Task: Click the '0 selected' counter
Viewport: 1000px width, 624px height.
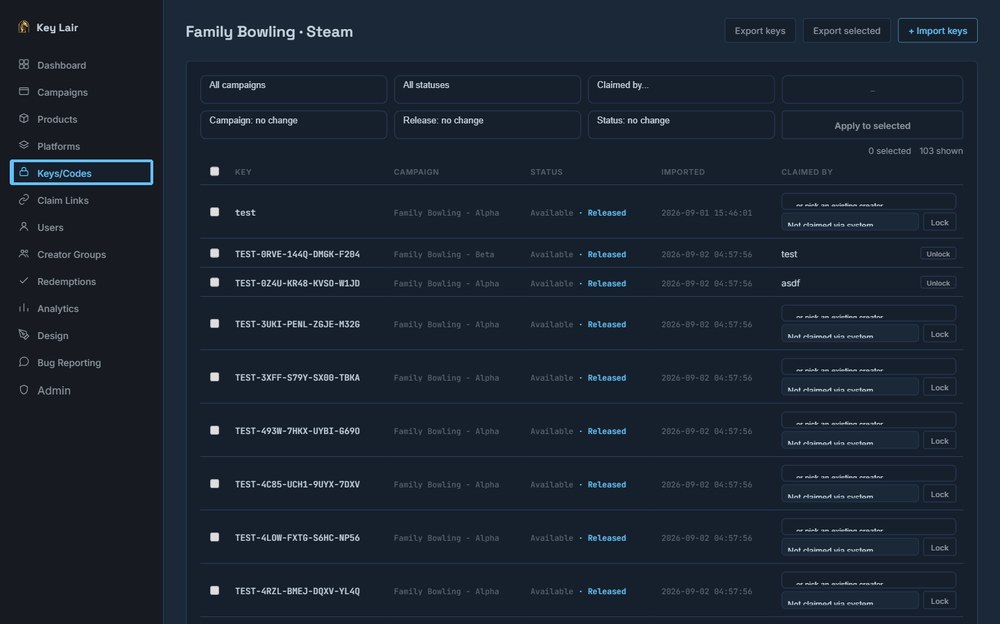Action: 889,151
